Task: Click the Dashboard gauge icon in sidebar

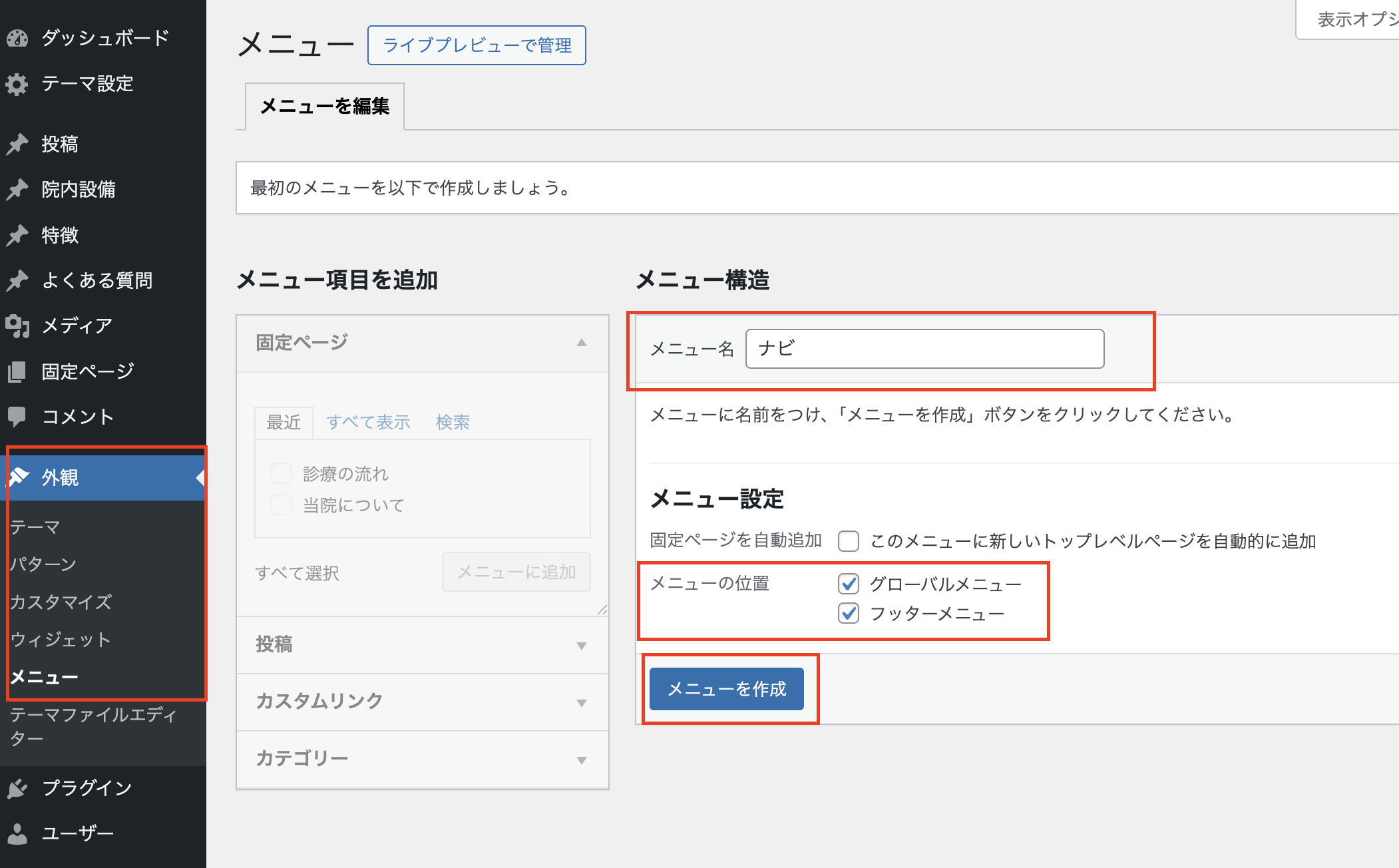Action: coord(17,38)
